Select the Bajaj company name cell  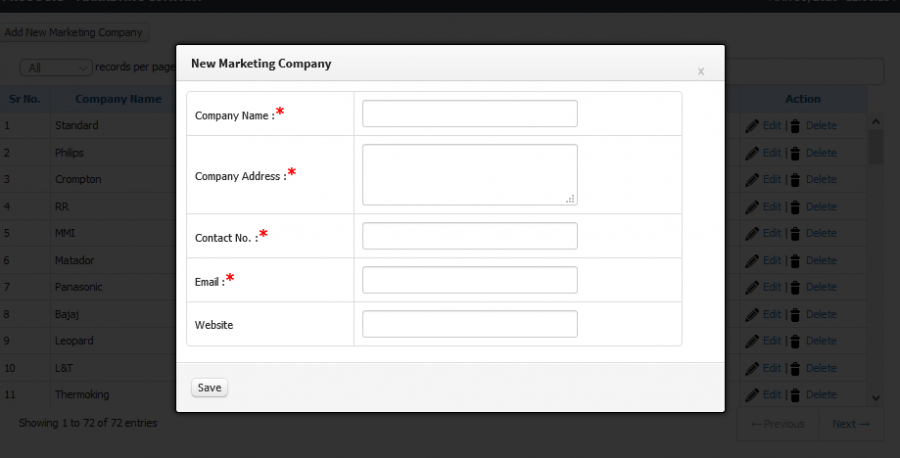pos(67,314)
